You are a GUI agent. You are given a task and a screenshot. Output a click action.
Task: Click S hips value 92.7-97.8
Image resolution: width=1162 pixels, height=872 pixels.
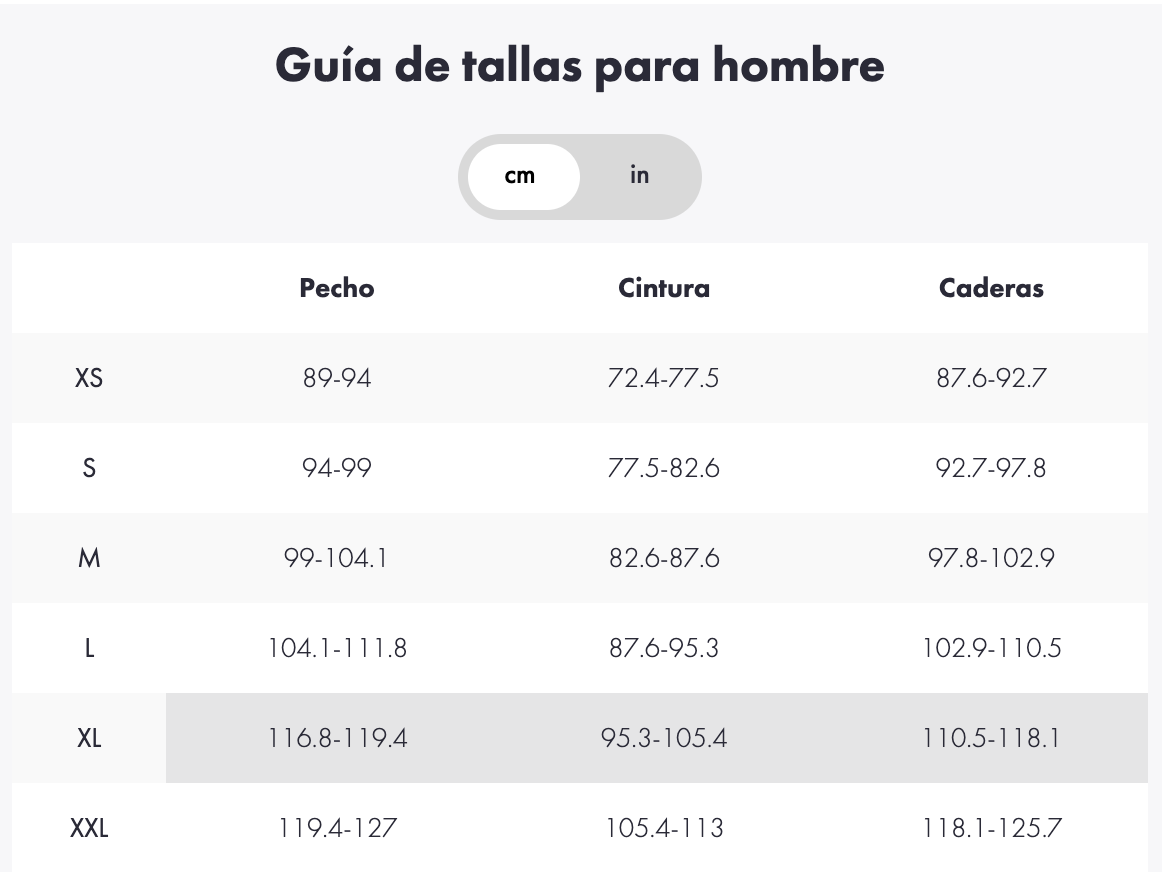pos(991,468)
